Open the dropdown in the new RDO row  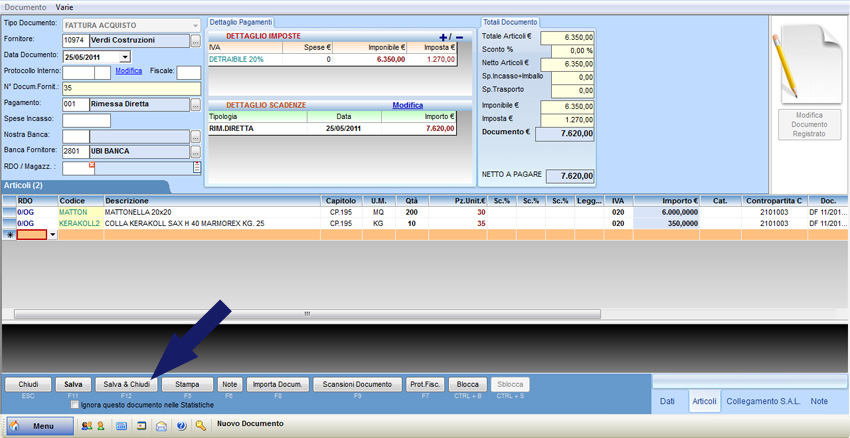coord(51,235)
